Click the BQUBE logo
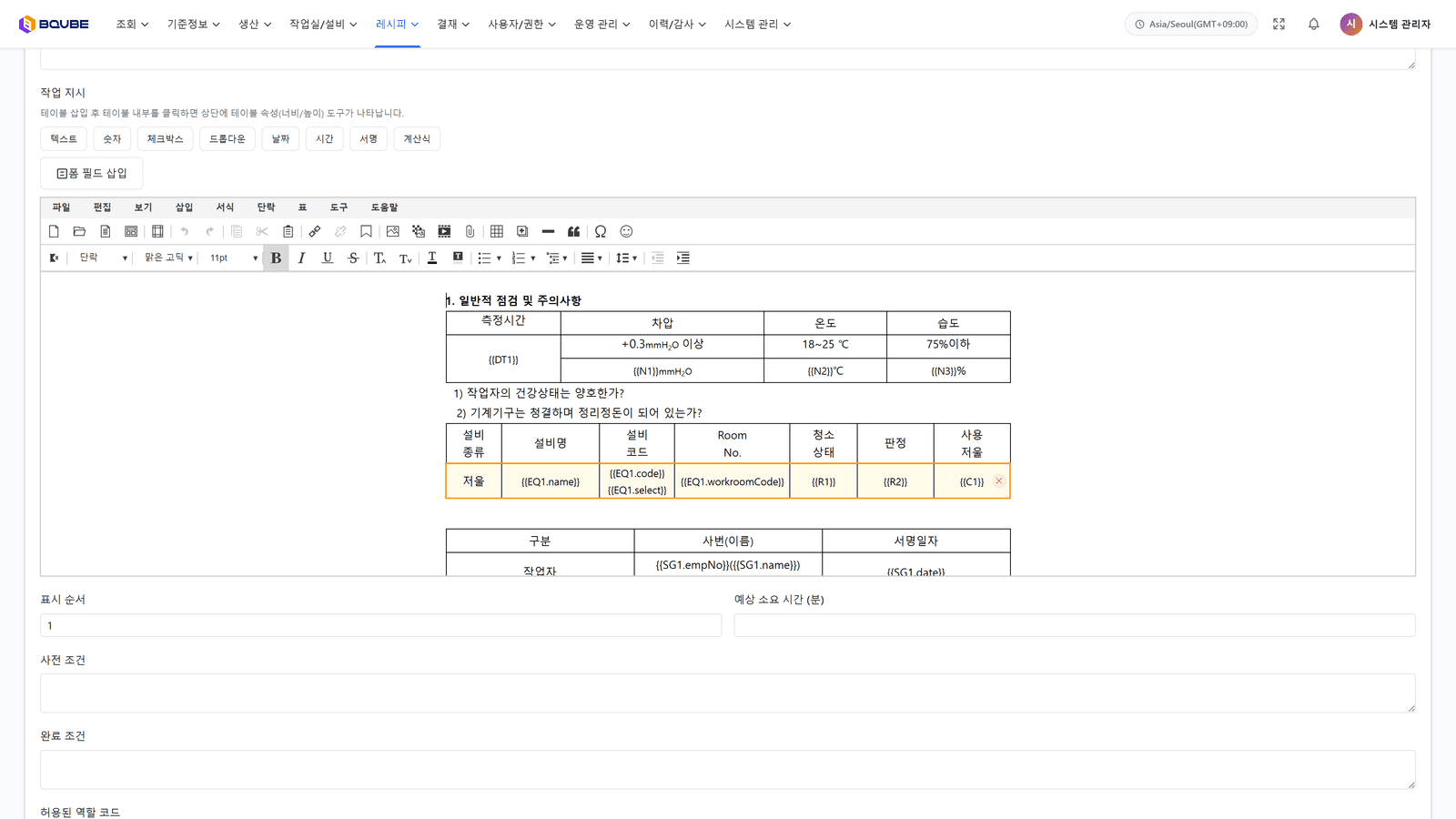The height and width of the screenshot is (819, 1456). pos(54,25)
